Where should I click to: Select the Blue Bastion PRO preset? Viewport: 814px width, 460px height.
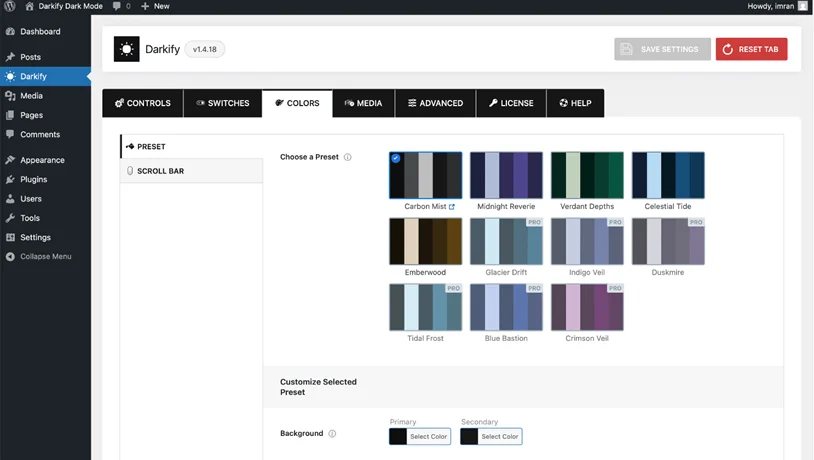[506, 307]
